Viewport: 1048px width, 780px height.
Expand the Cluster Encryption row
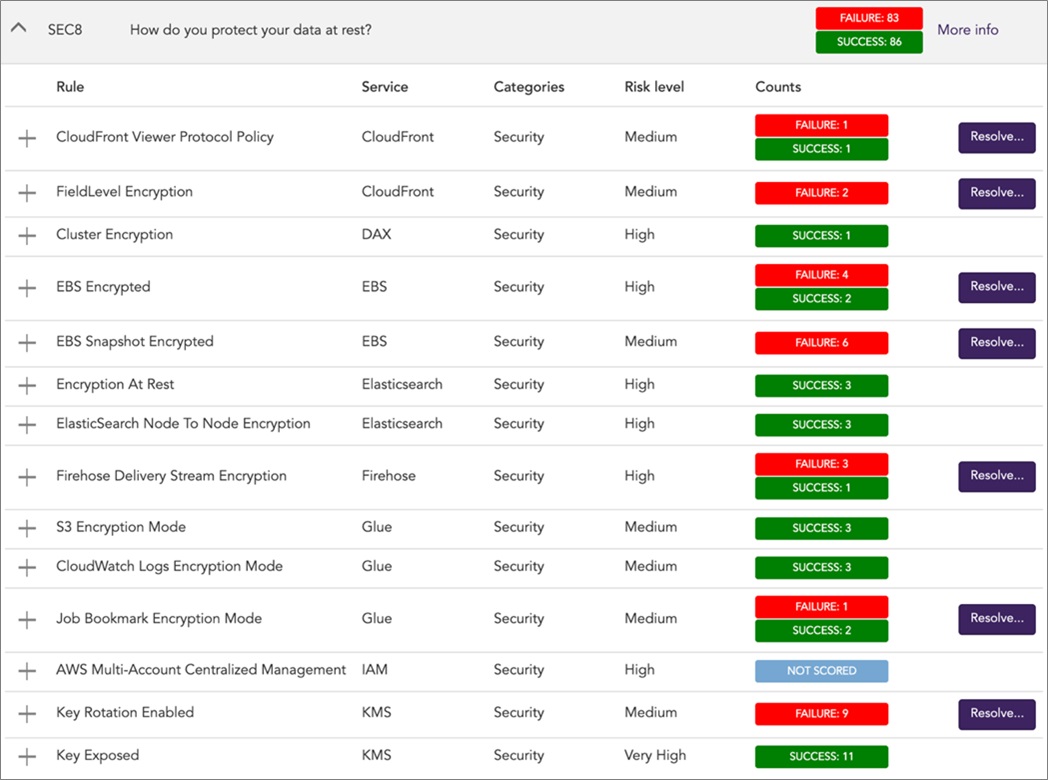coord(27,236)
